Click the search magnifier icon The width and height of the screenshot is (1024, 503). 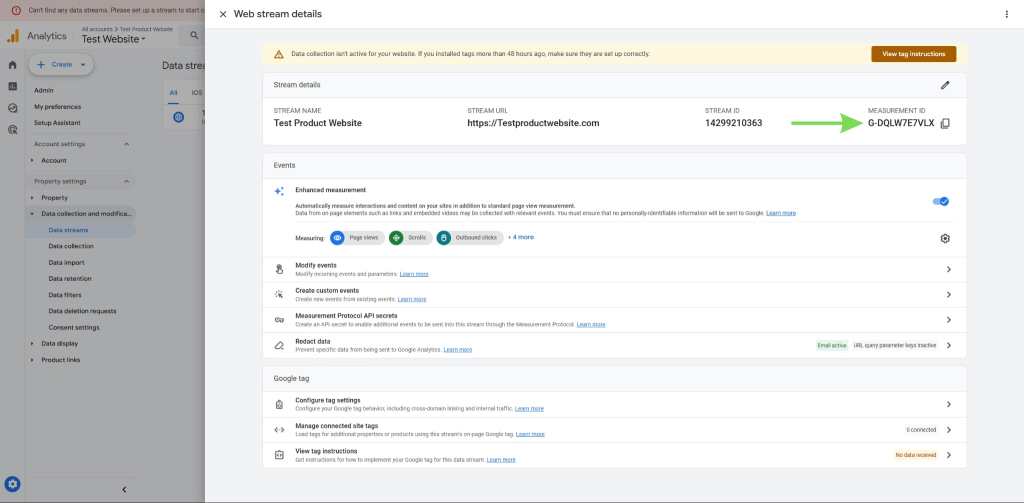coord(194,35)
